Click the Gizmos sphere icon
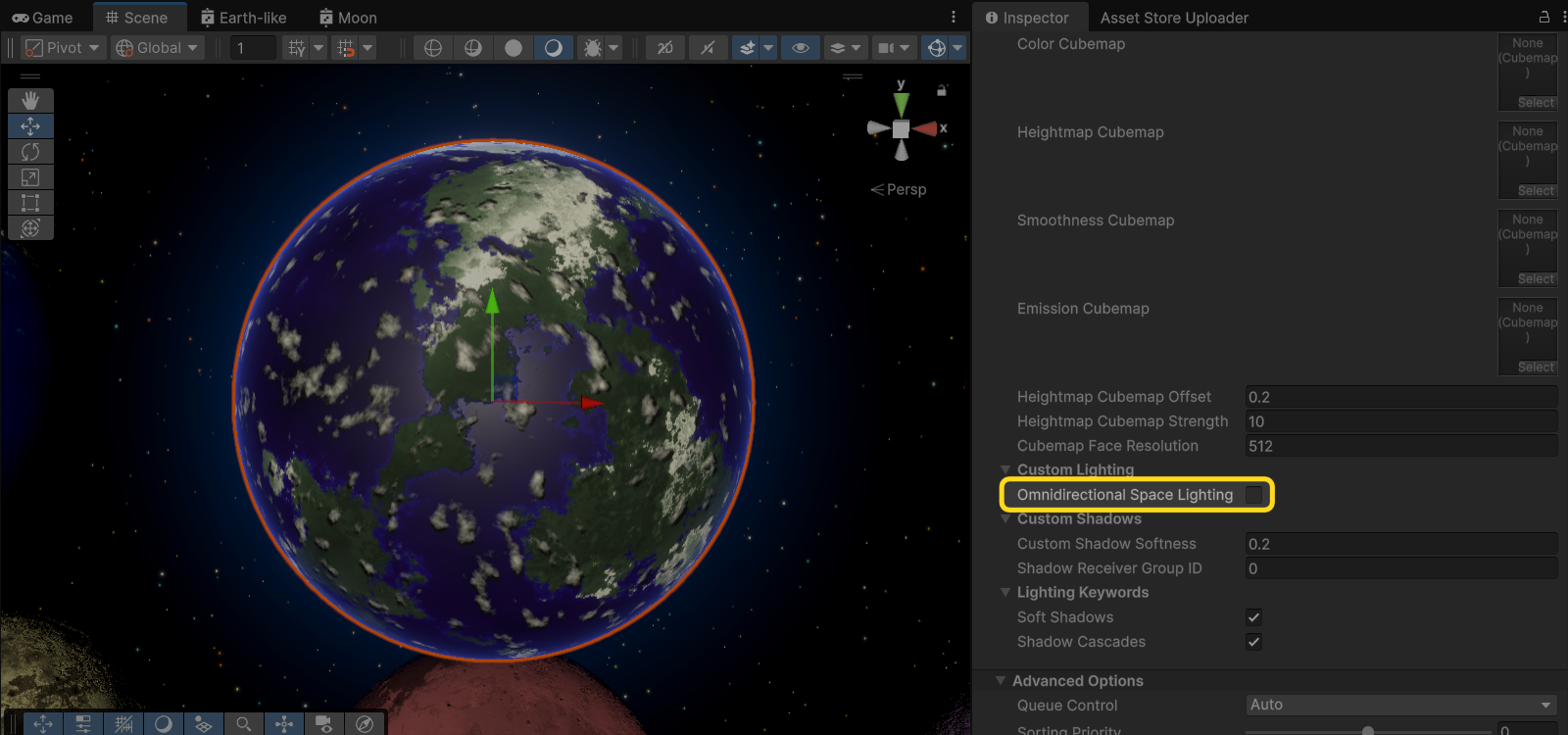 pyautogui.click(x=937, y=47)
